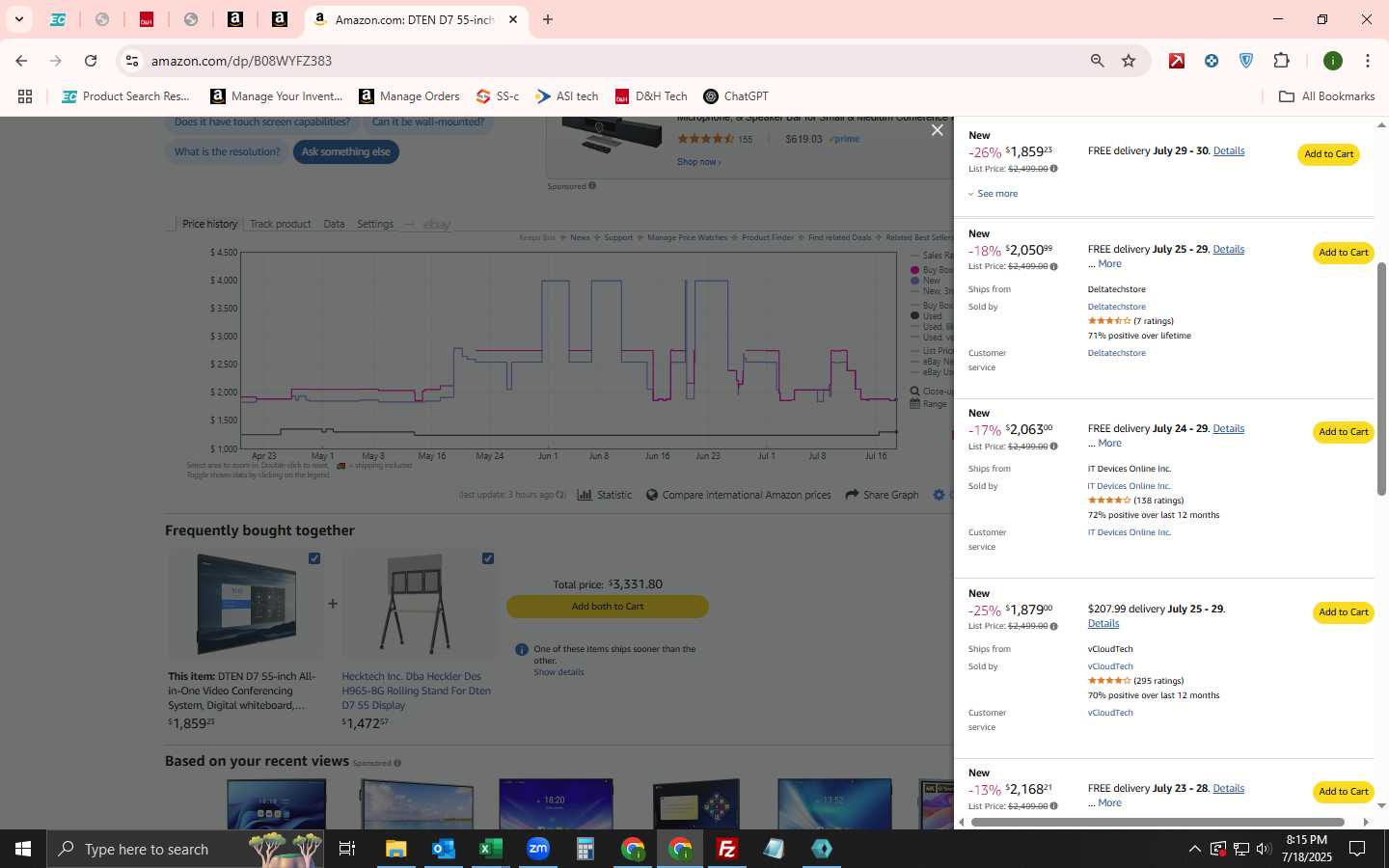Bookmark this page with the star icon
Viewport: 1389px width, 868px height.
(1129, 61)
